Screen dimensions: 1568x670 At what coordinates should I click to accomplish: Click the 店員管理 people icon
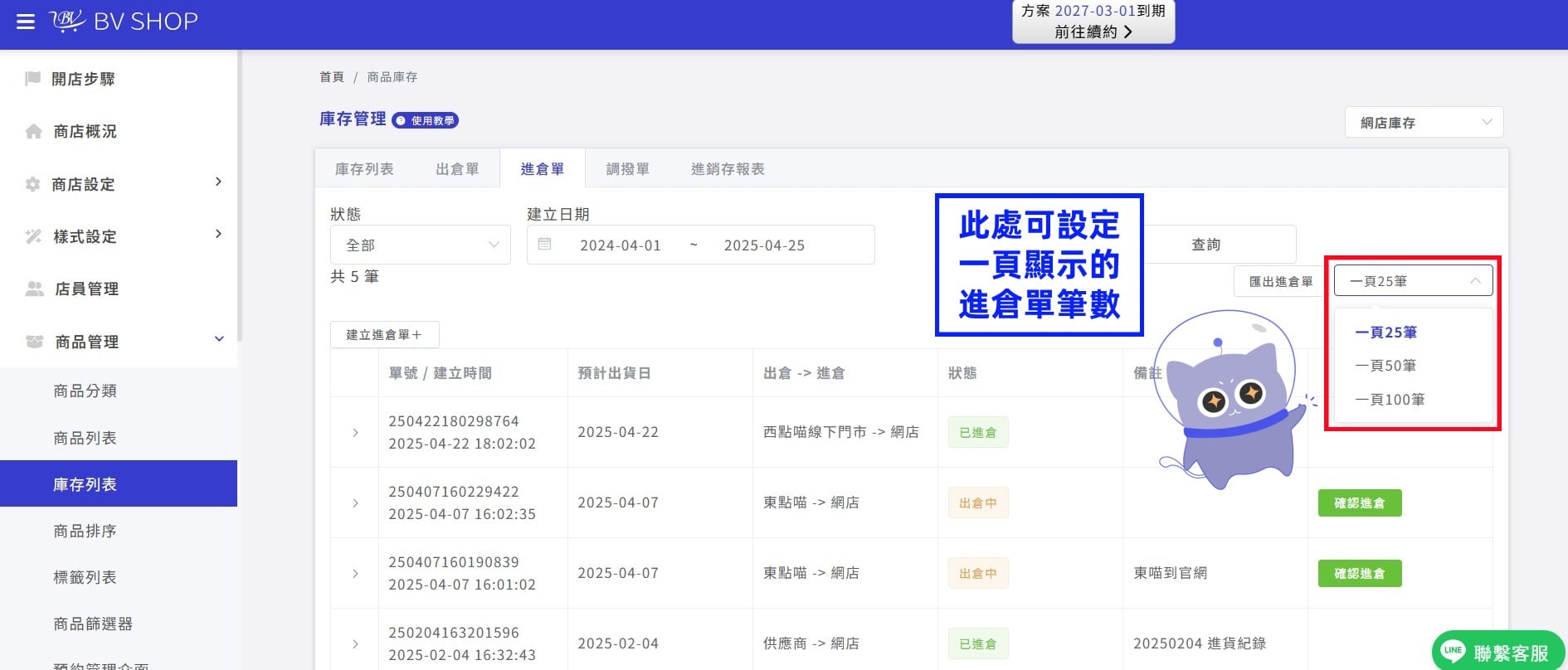point(34,289)
